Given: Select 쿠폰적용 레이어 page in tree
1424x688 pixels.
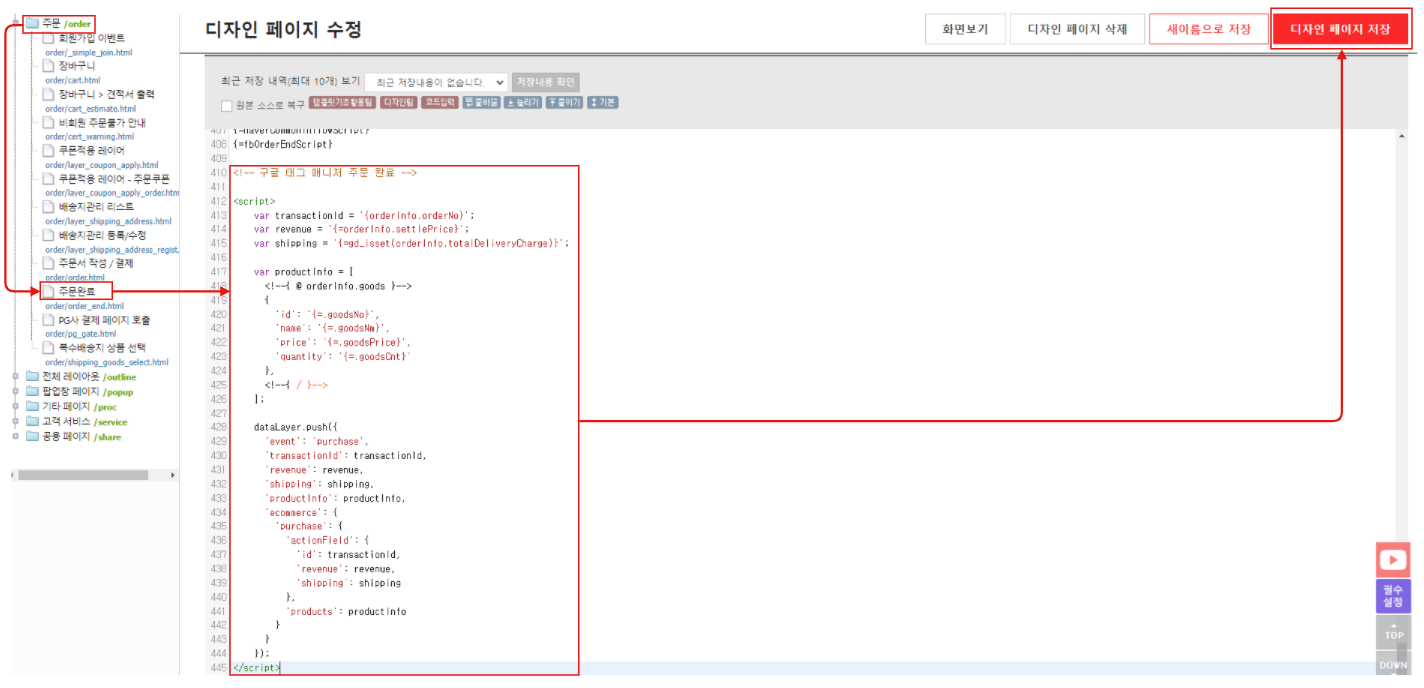Looking at the screenshot, I should pos(91,151).
